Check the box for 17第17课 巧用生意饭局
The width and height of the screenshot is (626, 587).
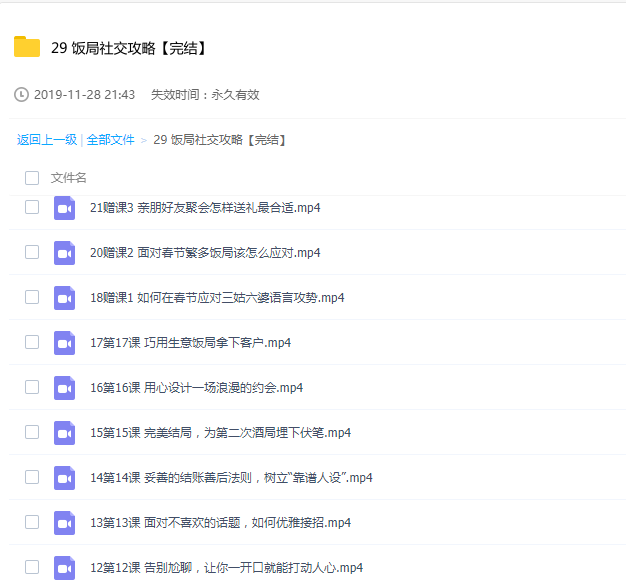(x=32, y=342)
